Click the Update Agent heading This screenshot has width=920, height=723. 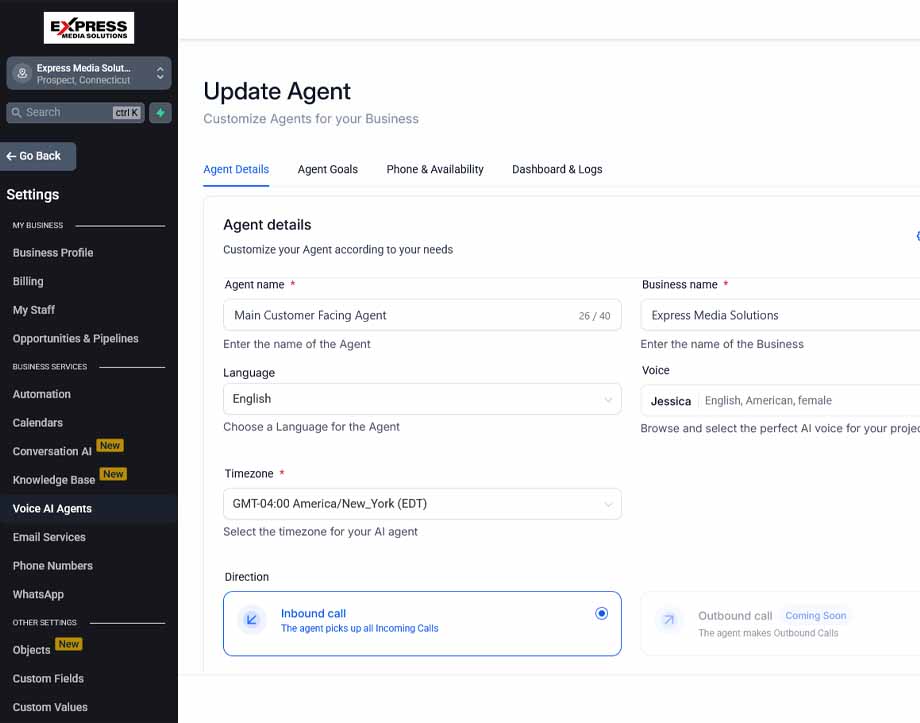pyautogui.click(x=277, y=92)
